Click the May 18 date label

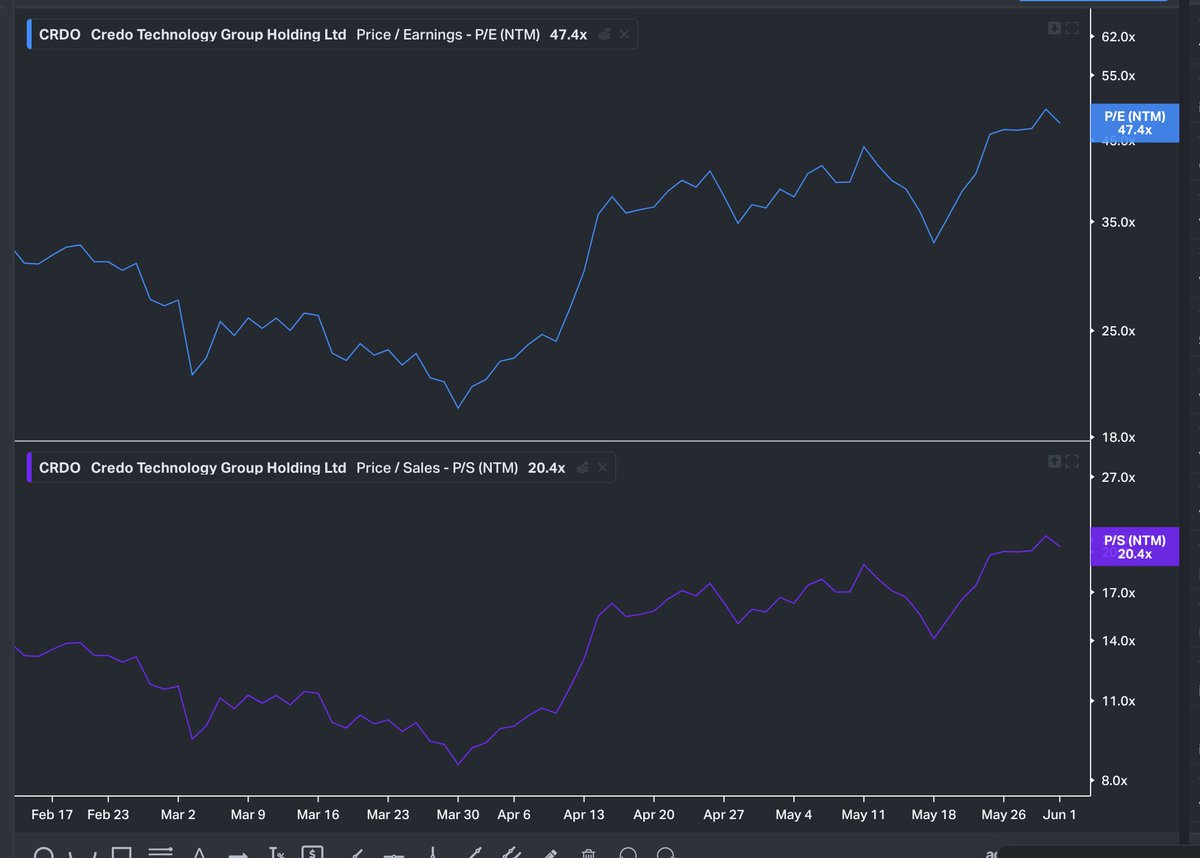point(933,815)
